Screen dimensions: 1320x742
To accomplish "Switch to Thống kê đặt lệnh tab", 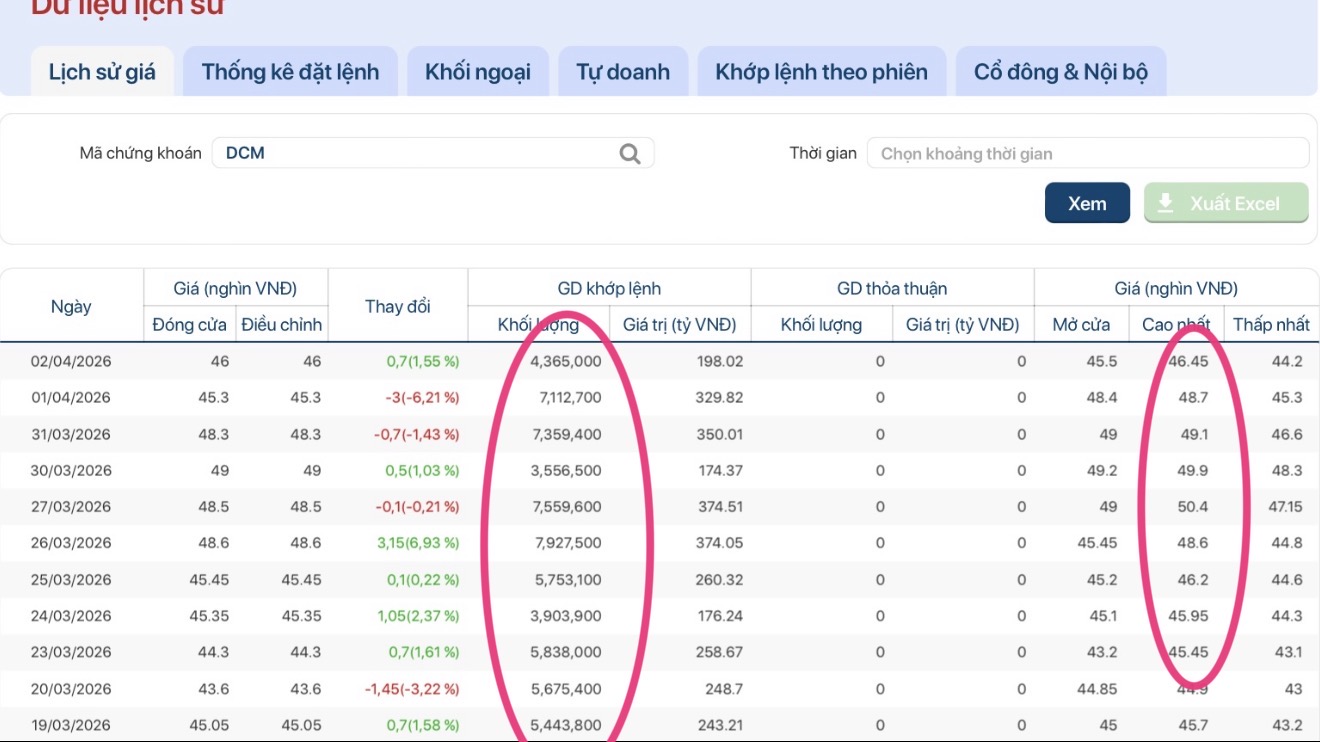I will pos(290,72).
